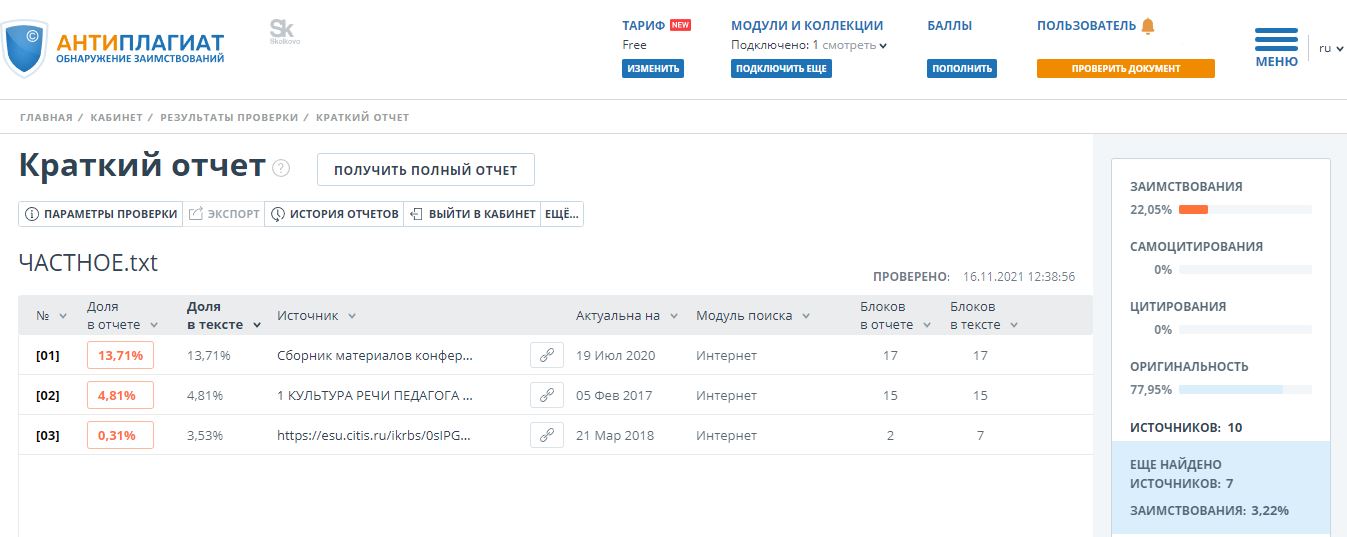
Task: Click the Skolkovo logo
Action: coord(284,32)
